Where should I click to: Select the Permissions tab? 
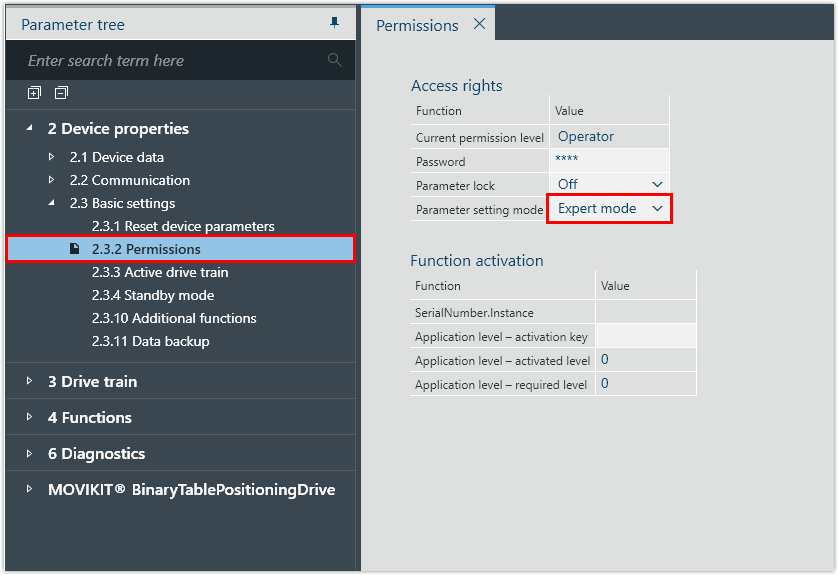(x=417, y=25)
